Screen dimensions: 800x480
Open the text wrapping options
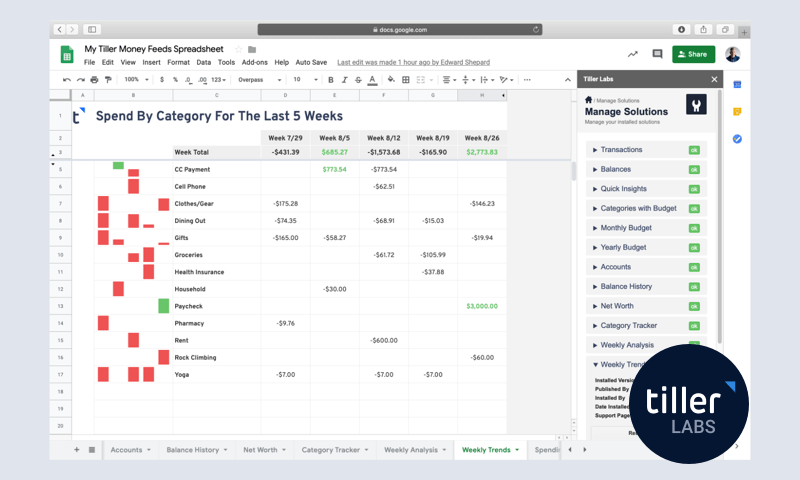(487, 80)
